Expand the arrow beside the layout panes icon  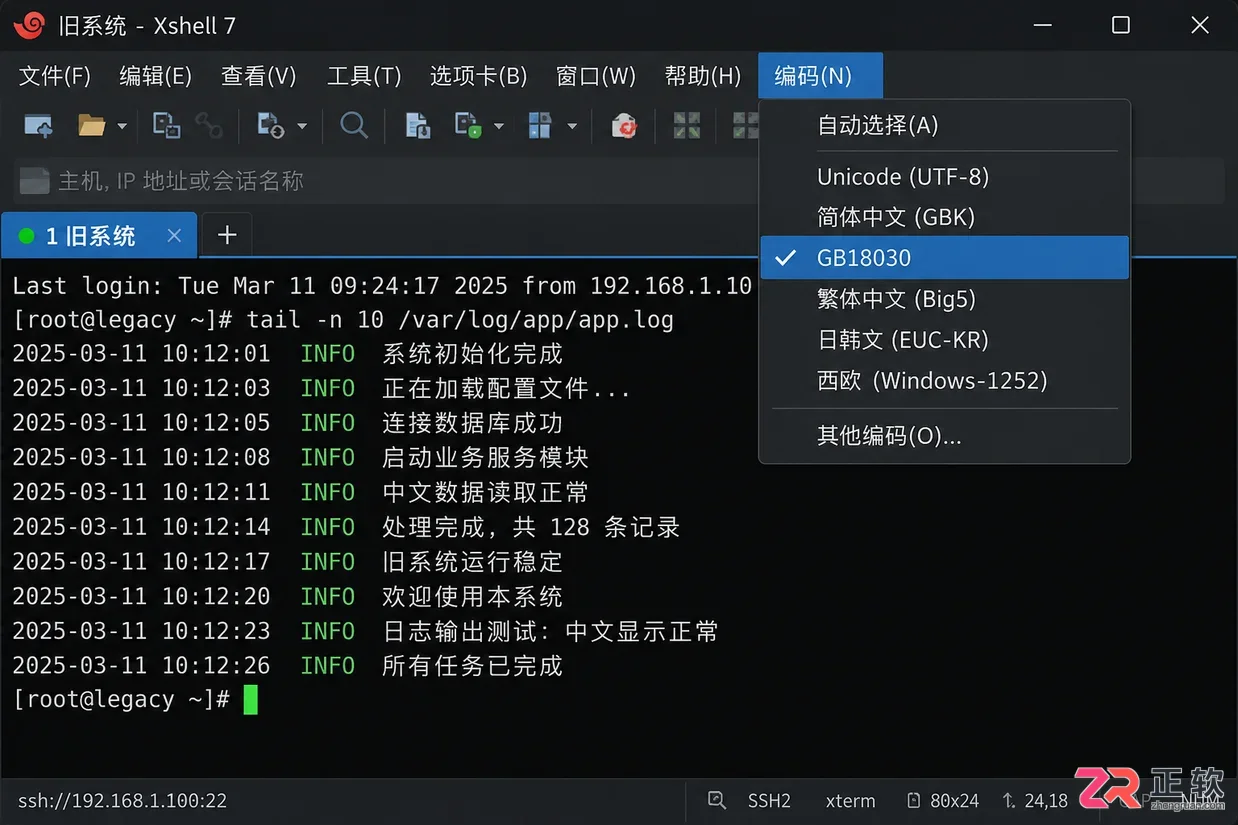point(572,127)
